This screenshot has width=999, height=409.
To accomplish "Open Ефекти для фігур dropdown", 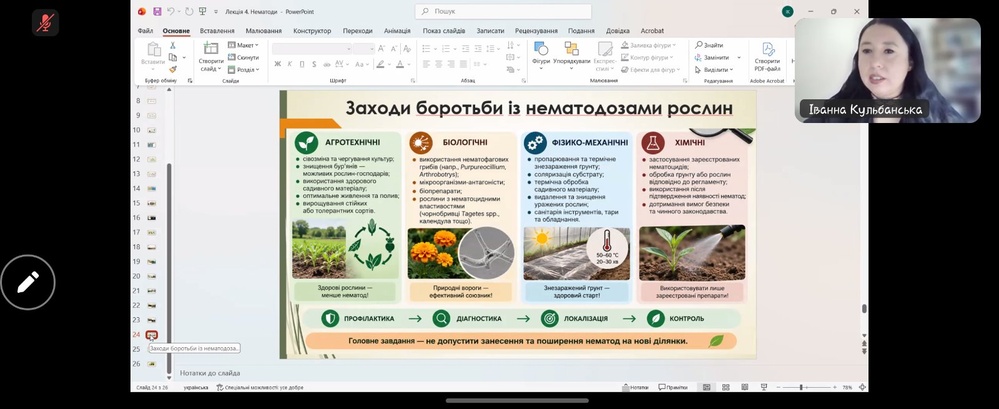I will (x=650, y=69).
